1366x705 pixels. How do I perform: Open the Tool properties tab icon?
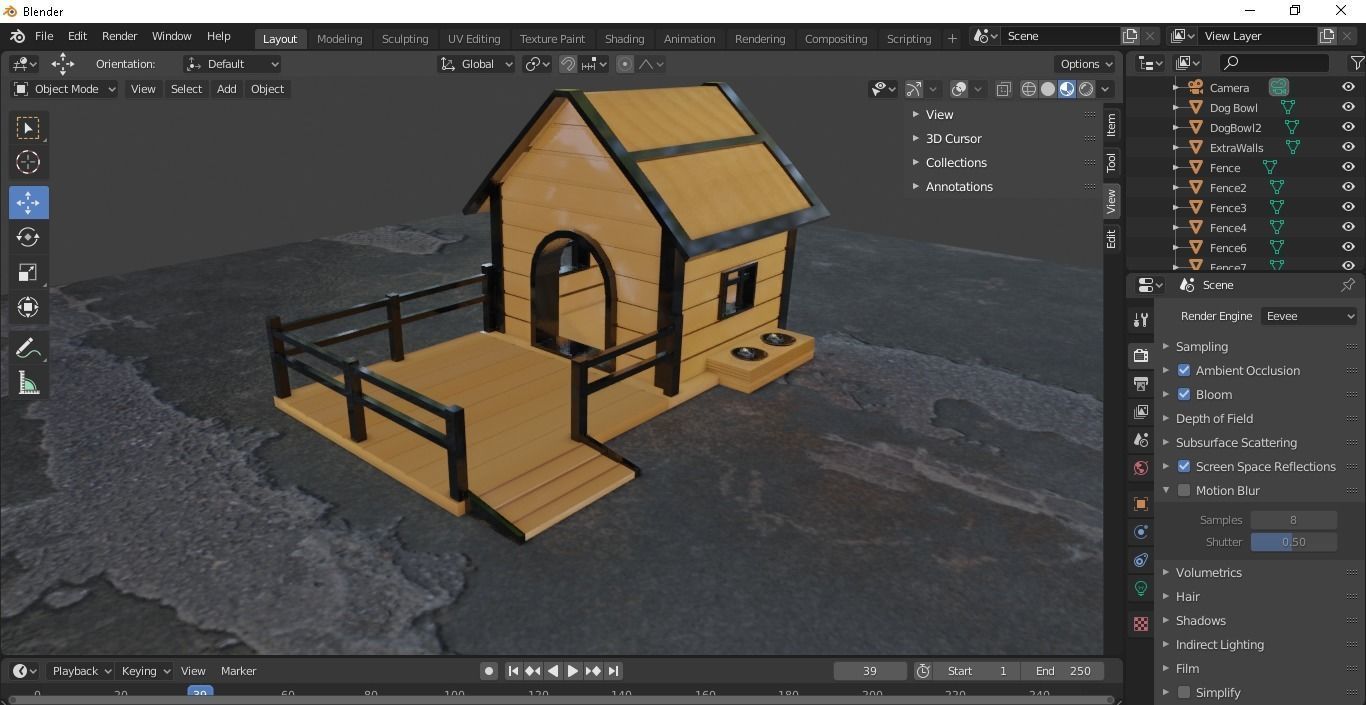click(x=1141, y=320)
